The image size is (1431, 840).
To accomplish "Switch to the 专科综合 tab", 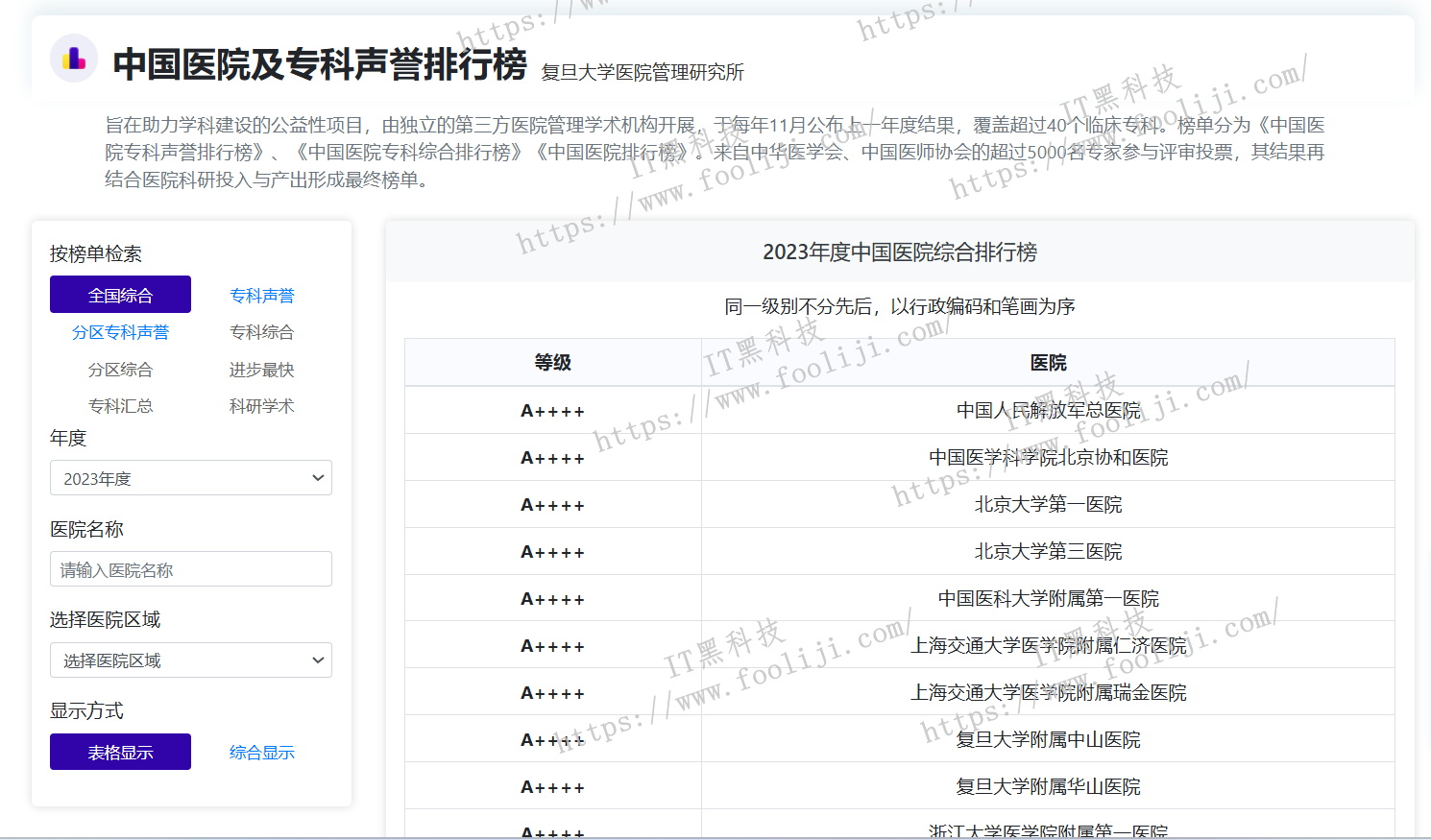I will pos(261,331).
